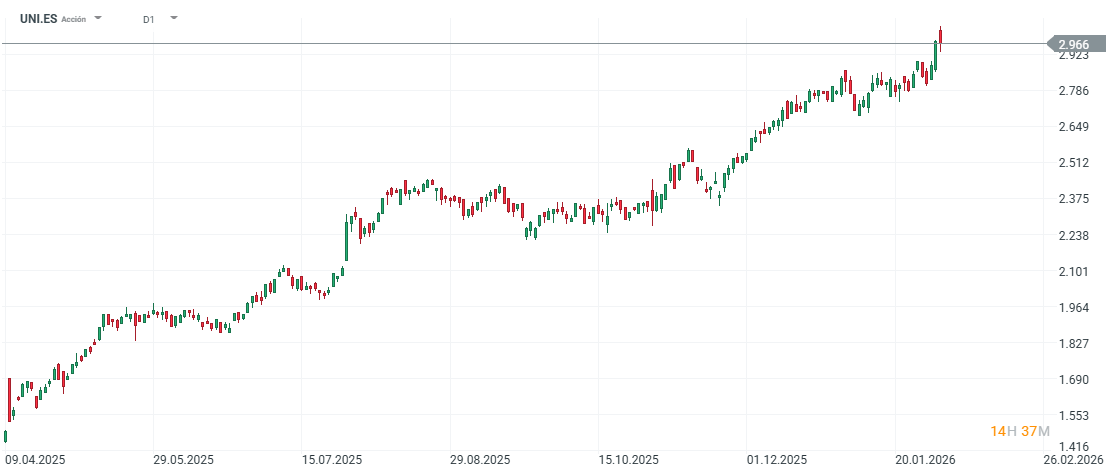This screenshot has height=476, width=1119.
Task: Select the current price tag 2.966
Action: [x=1075, y=44]
